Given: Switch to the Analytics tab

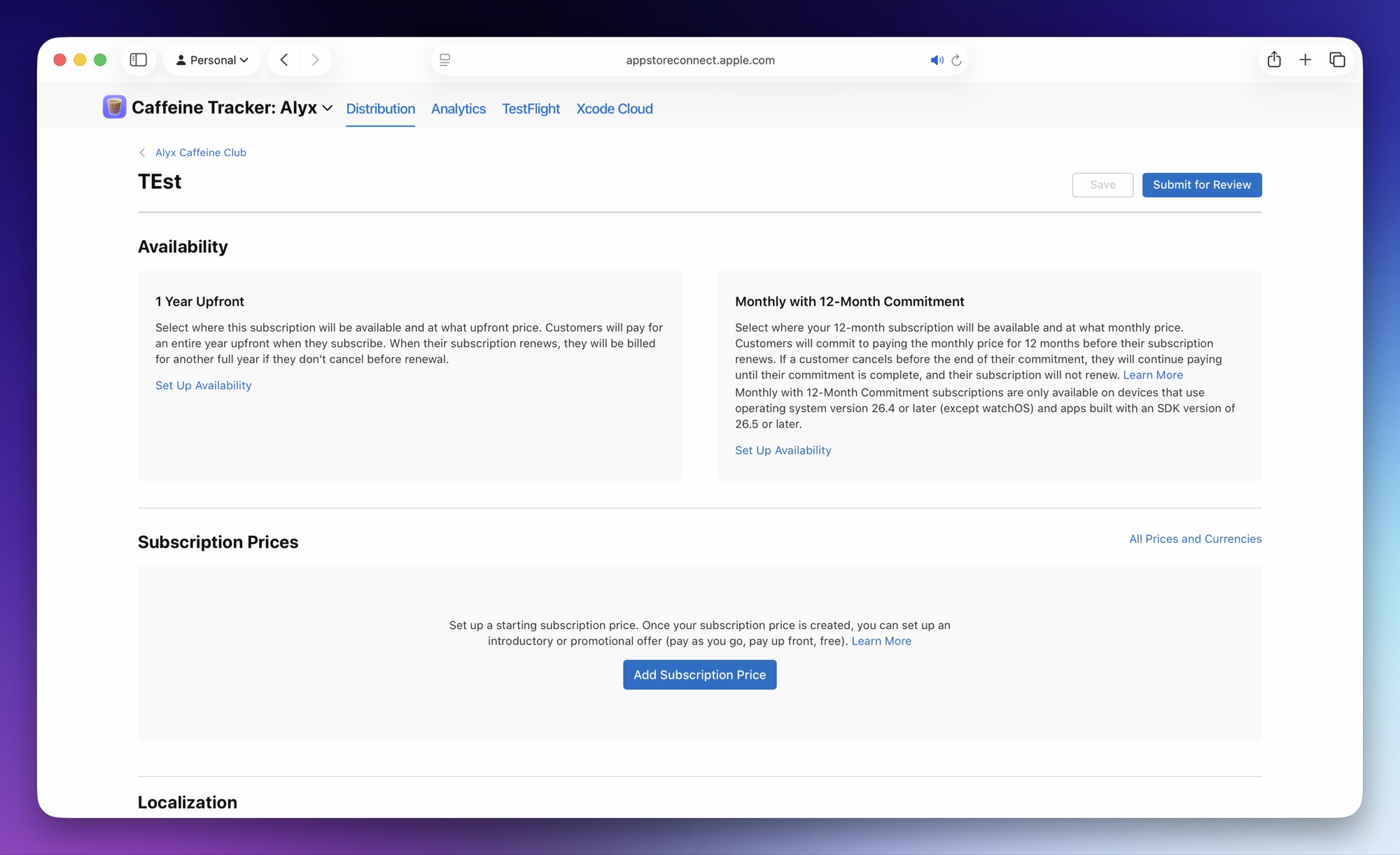Looking at the screenshot, I should [458, 108].
